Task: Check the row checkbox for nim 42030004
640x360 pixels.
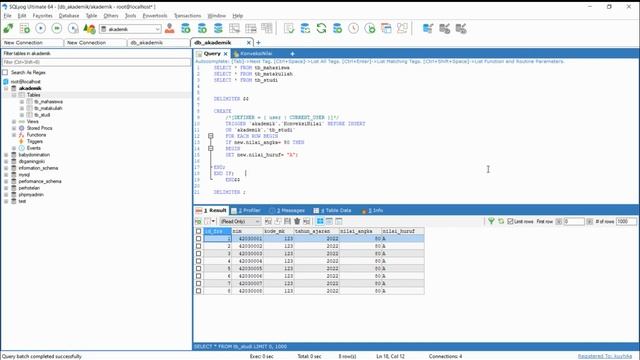Action: pyautogui.click(x=198, y=261)
